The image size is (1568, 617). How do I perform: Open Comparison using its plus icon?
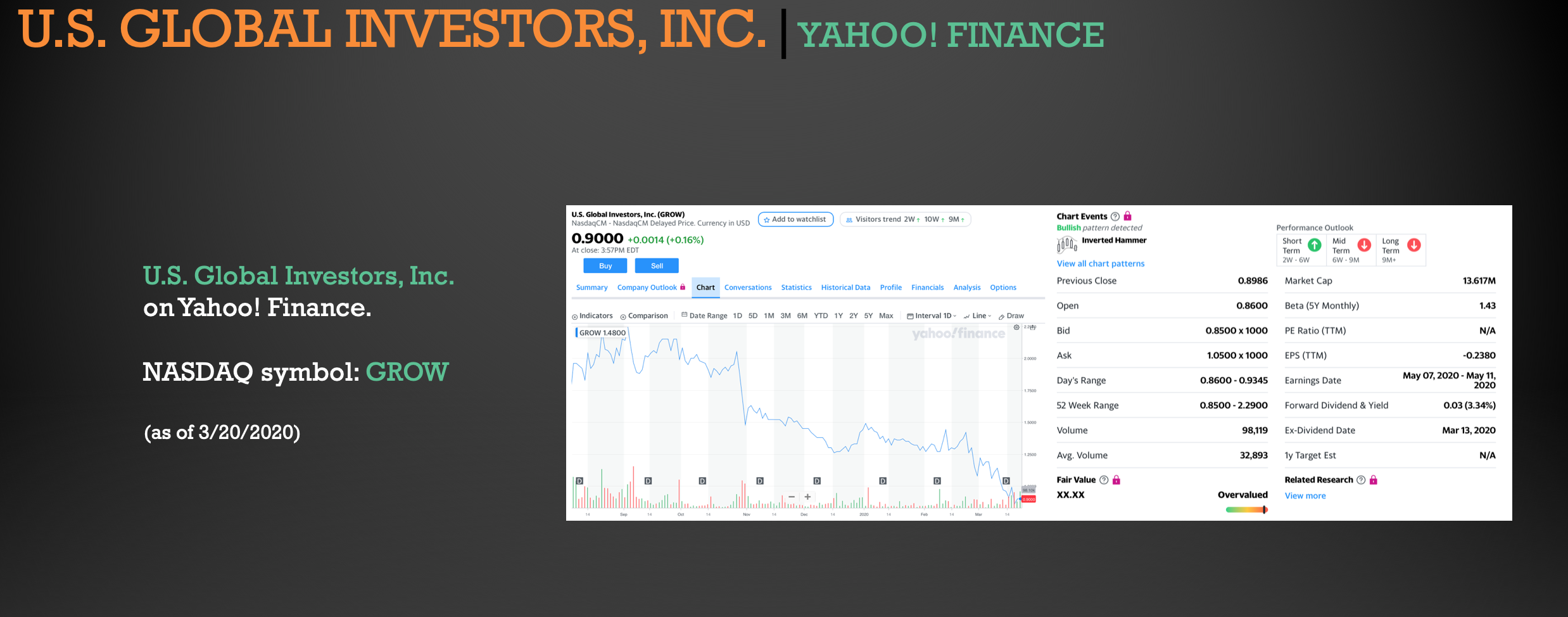[623, 317]
